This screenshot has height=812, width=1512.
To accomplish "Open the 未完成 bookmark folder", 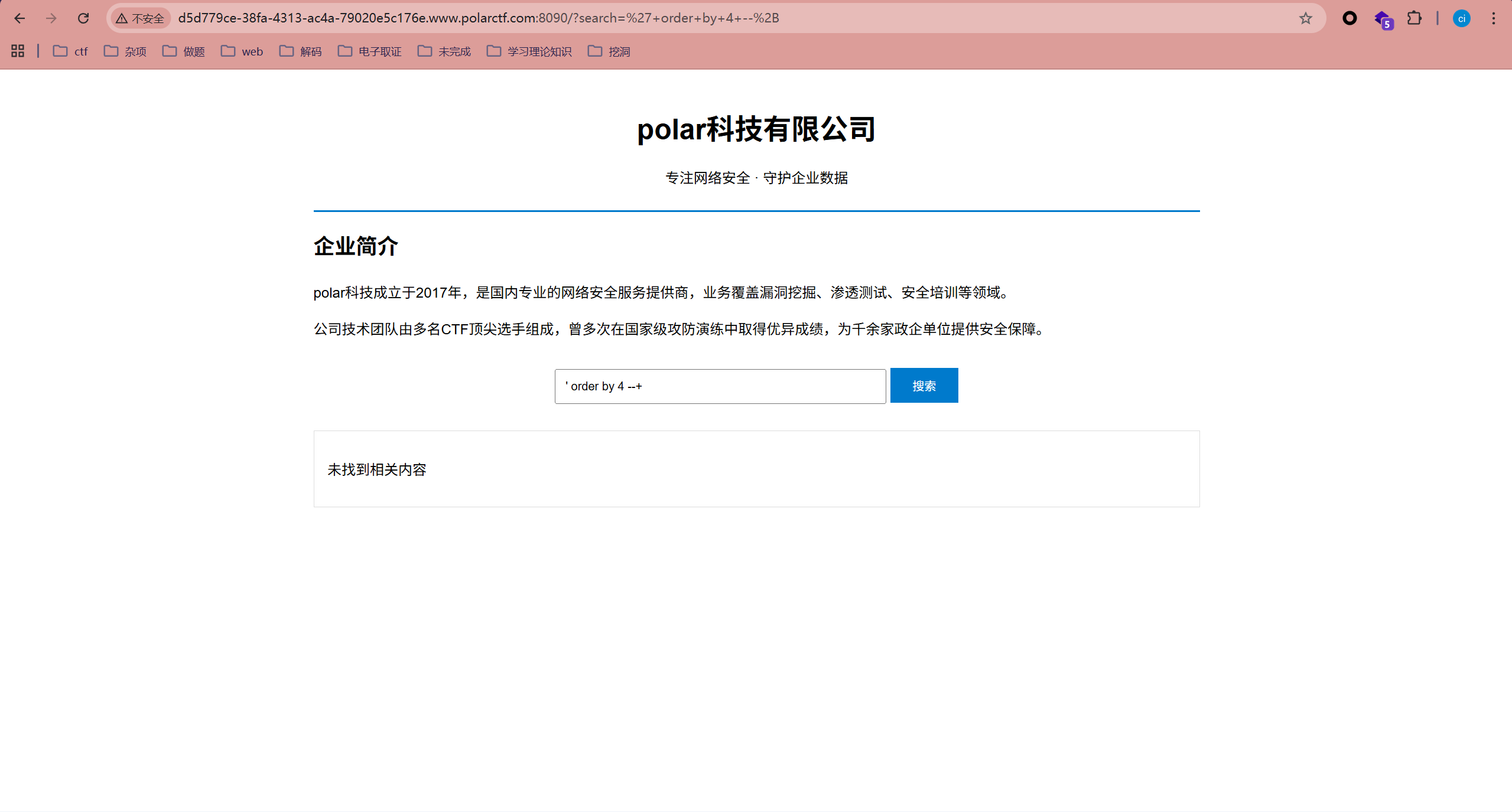I will [x=444, y=51].
